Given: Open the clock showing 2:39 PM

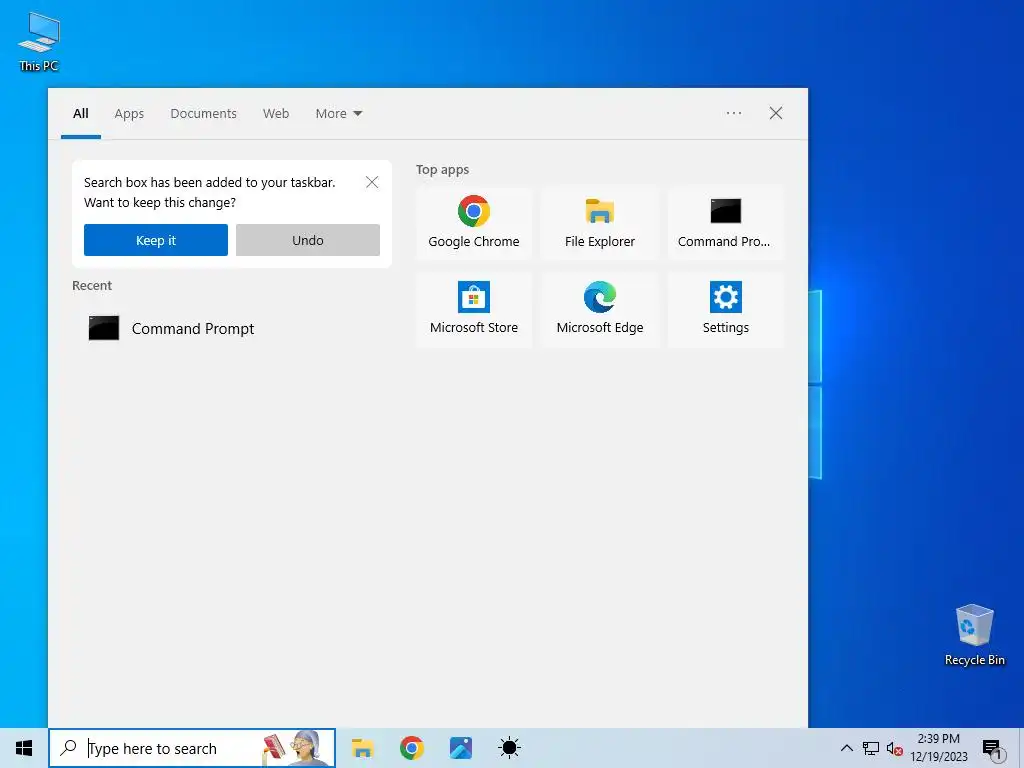Looking at the screenshot, I should [938, 748].
